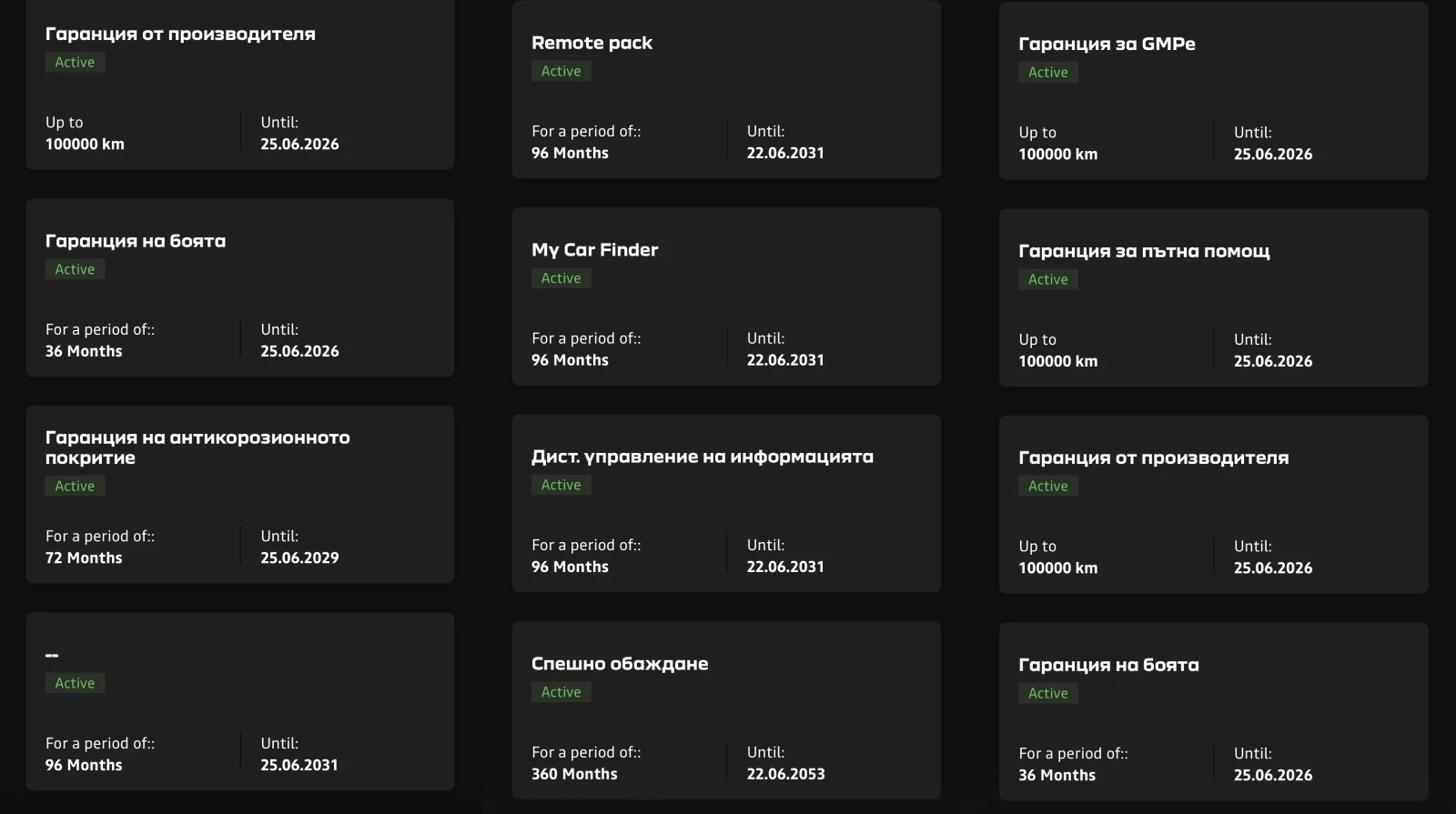Click the Active badge under Remote pack
Screen dimensions: 1456x814
561,71
